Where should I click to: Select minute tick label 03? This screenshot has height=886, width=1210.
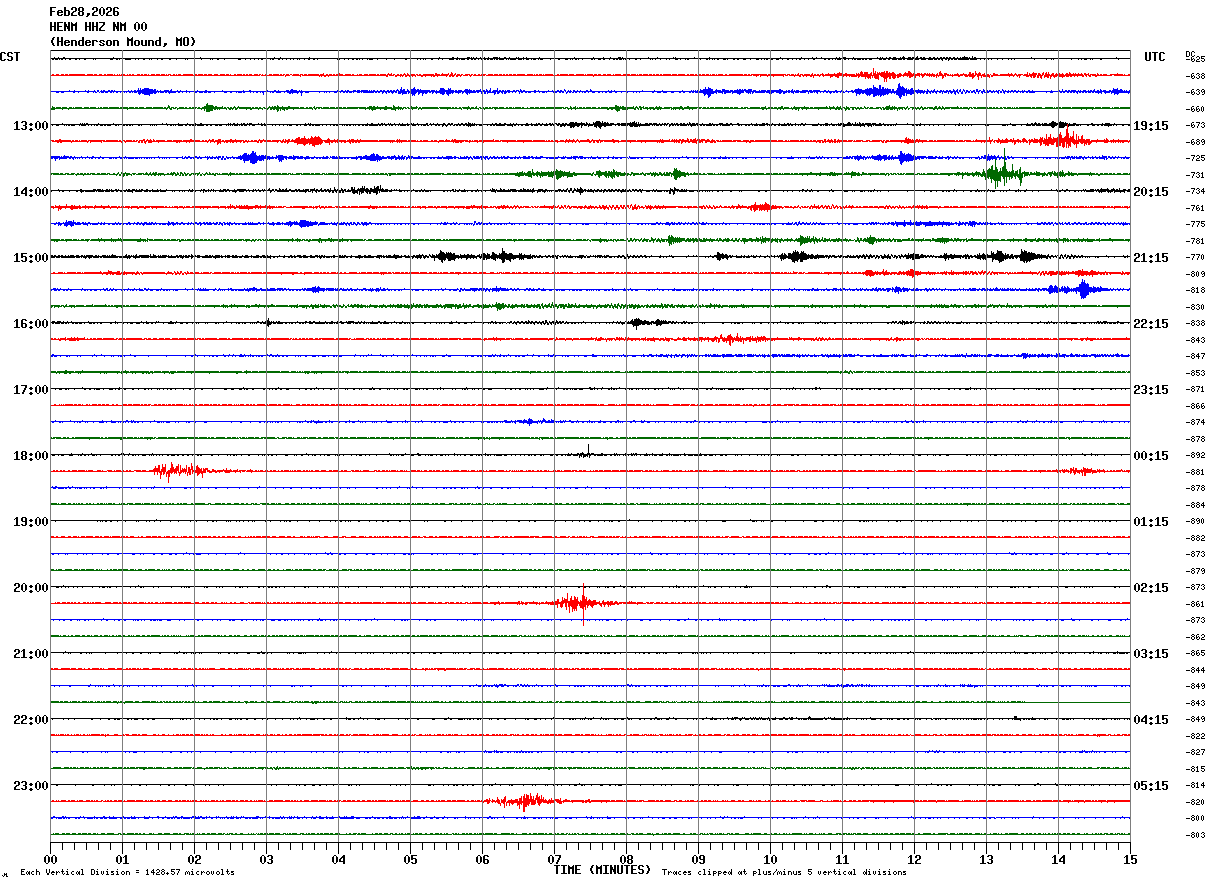(x=266, y=860)
